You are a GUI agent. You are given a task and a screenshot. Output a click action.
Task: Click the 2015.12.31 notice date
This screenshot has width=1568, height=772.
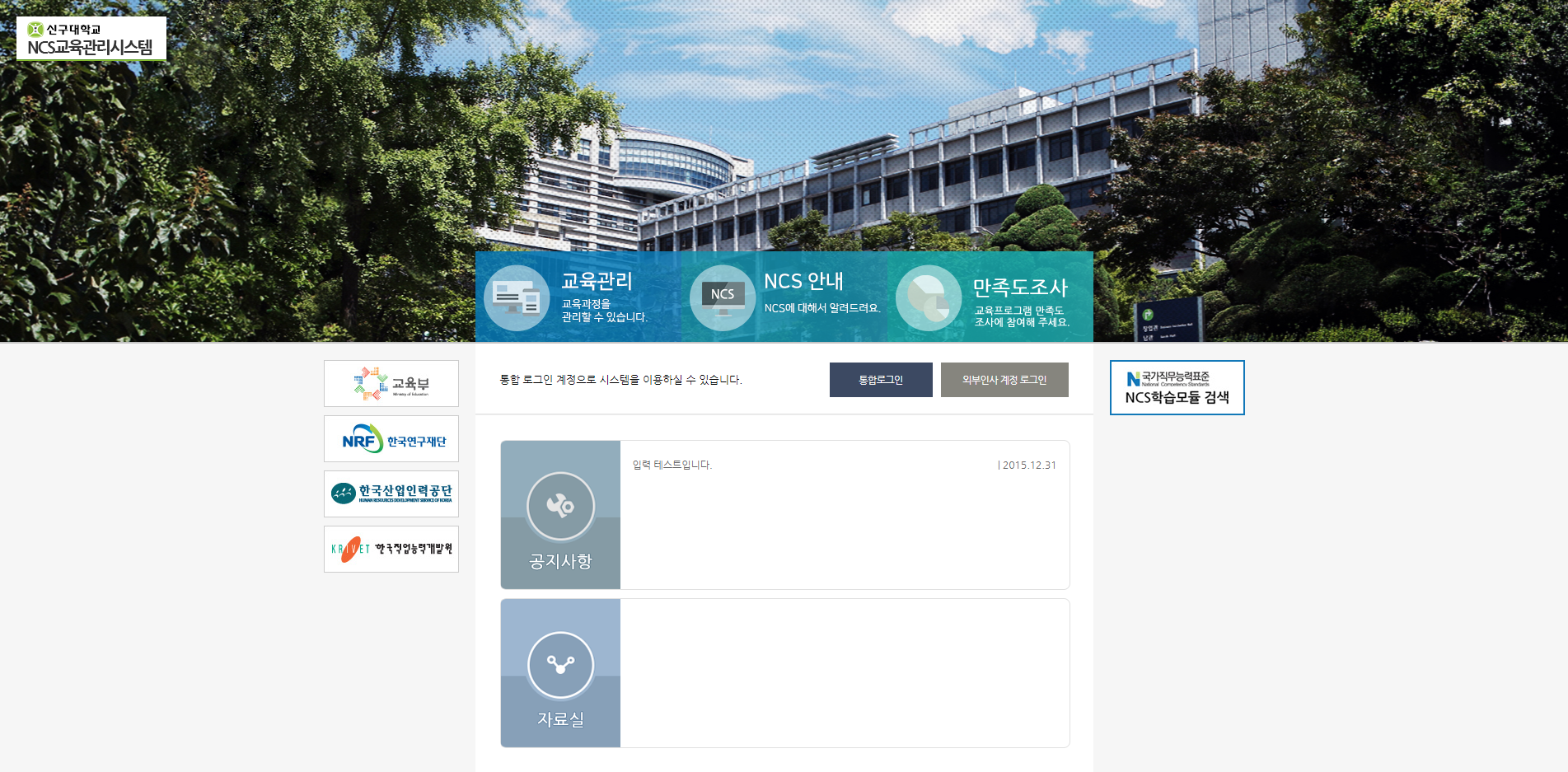point(1028,466)
